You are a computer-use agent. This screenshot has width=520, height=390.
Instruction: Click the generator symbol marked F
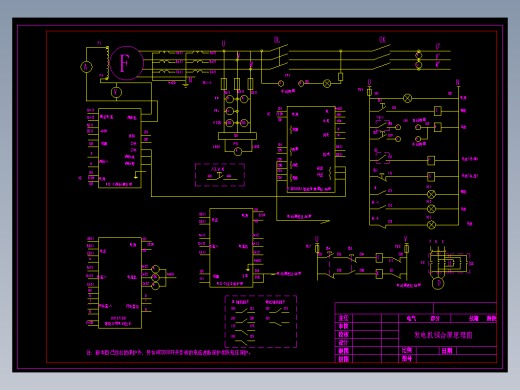(x=126, y=63)
